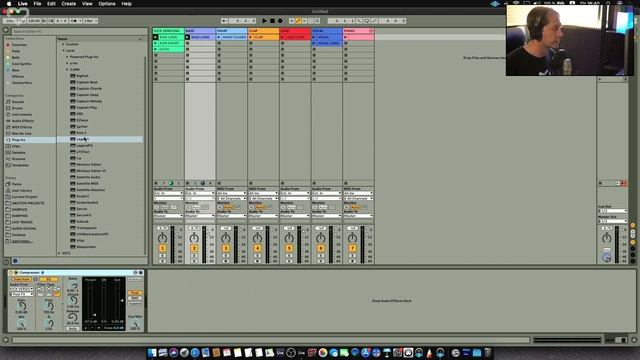Open the Edit menu

point(51,4)
